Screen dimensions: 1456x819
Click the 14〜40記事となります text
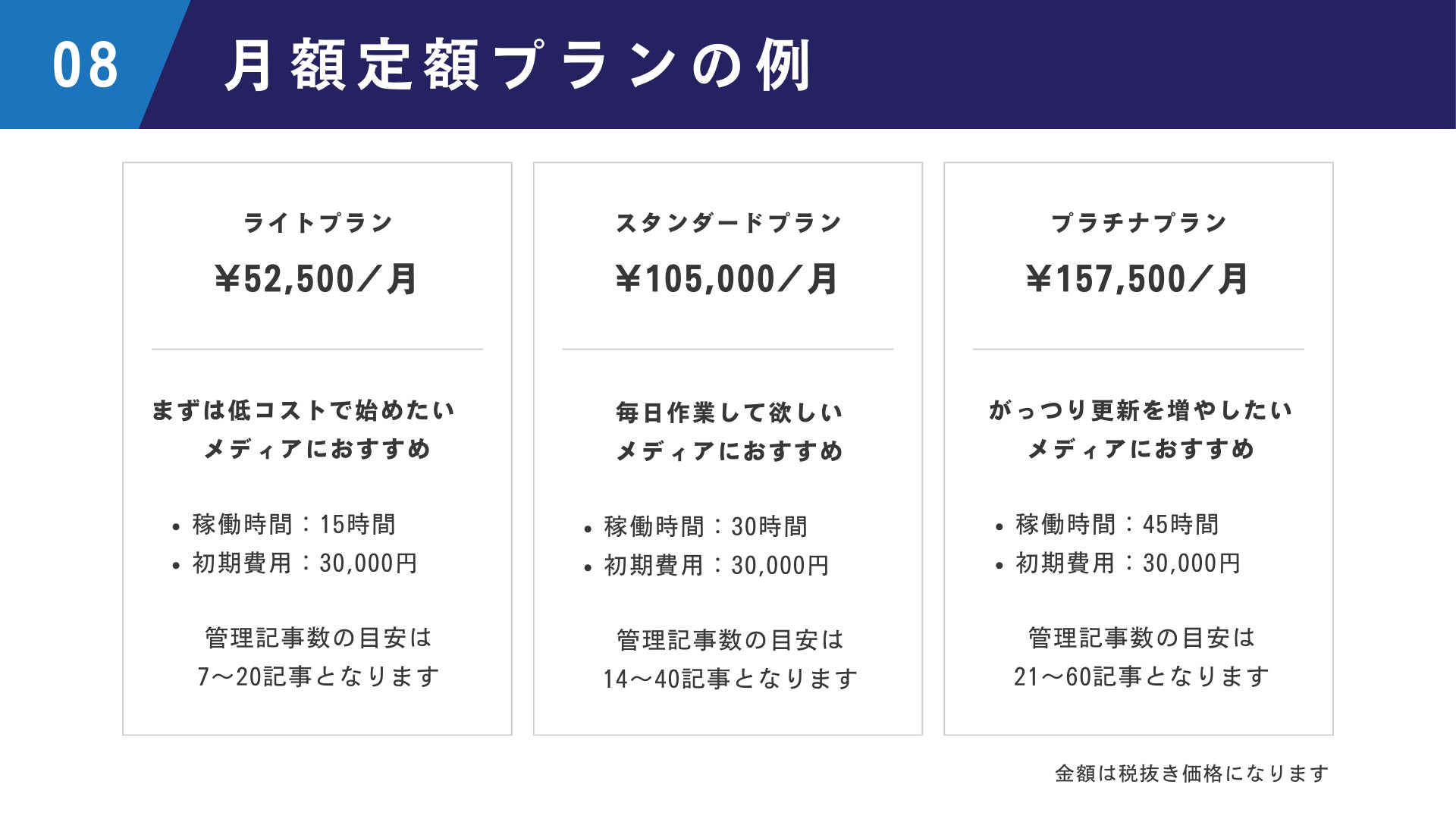click(x=730, y=678)
